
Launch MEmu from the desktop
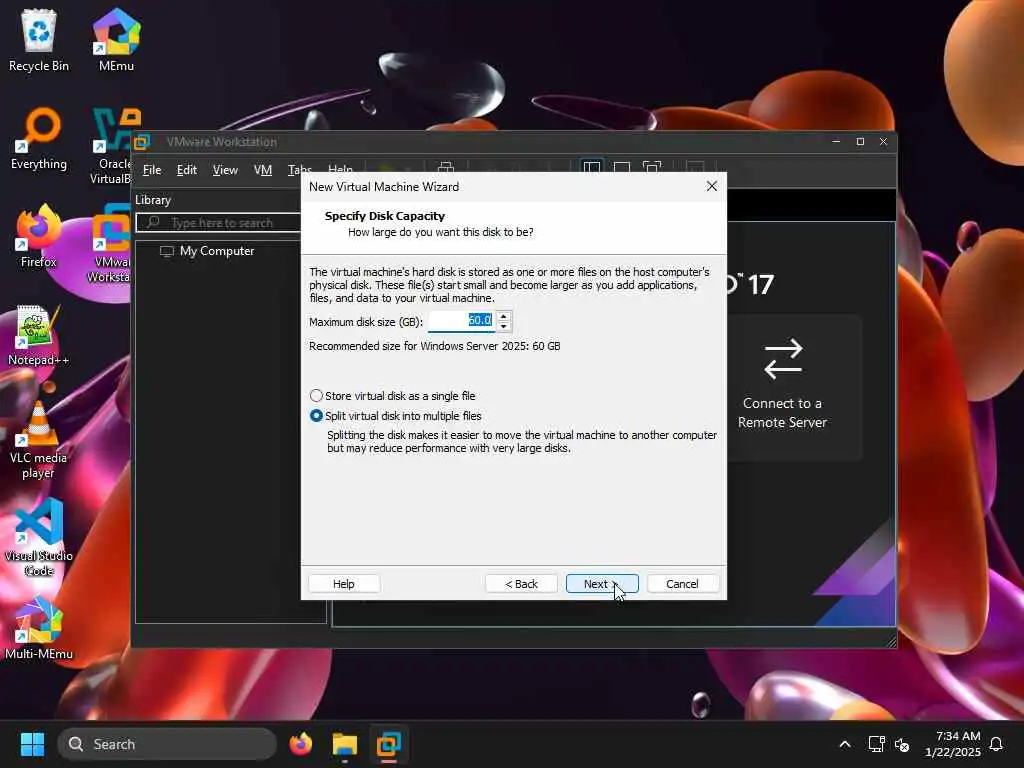click(116, 40)
